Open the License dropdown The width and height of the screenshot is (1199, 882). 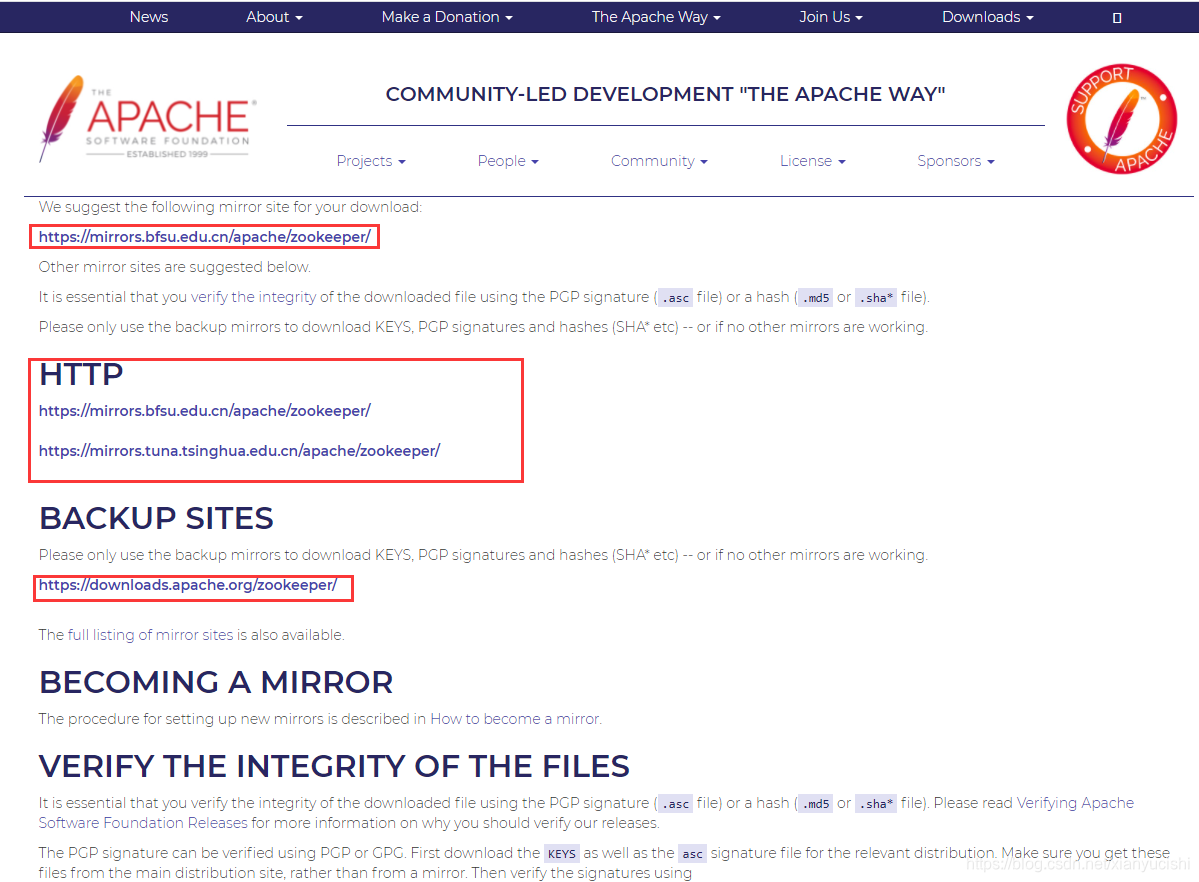tap(812, 161)
